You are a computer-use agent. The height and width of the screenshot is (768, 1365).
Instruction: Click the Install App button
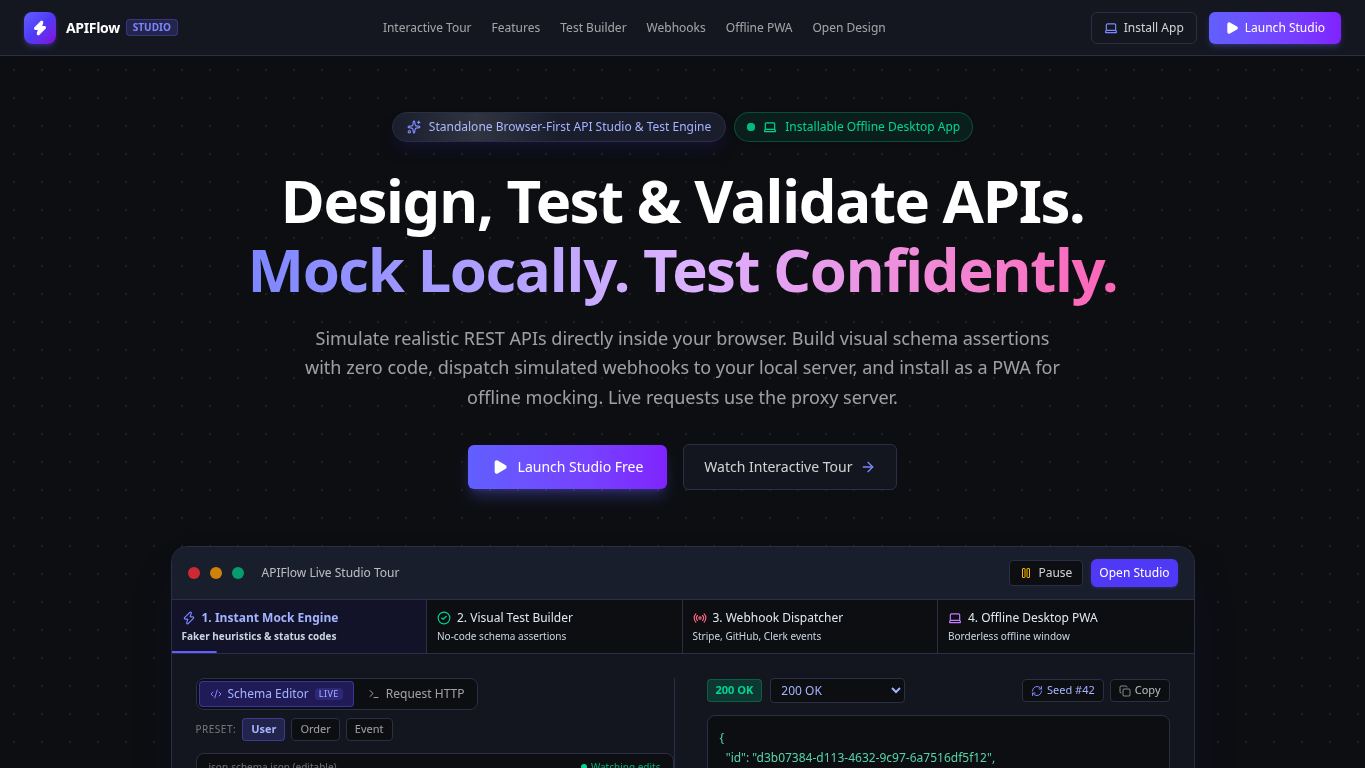(x=1144, y=28)
